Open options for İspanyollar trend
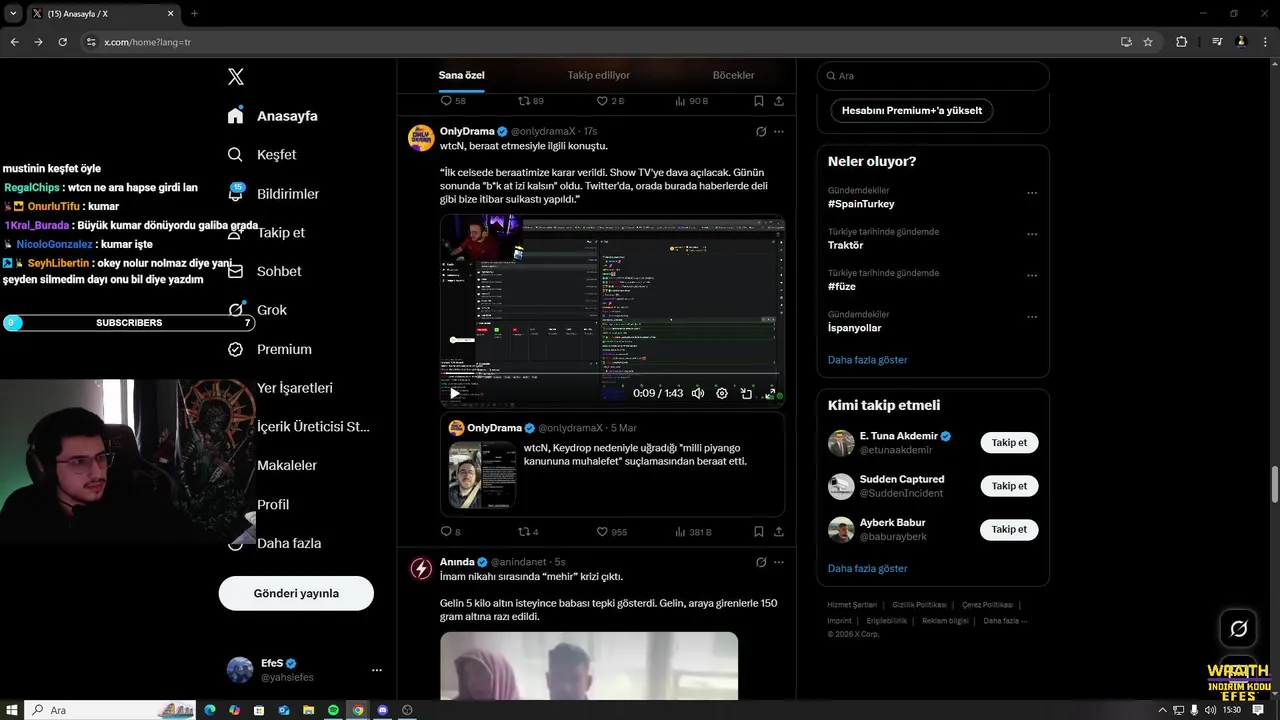This screenshot has width=1280, height=720. point(1032,317)
